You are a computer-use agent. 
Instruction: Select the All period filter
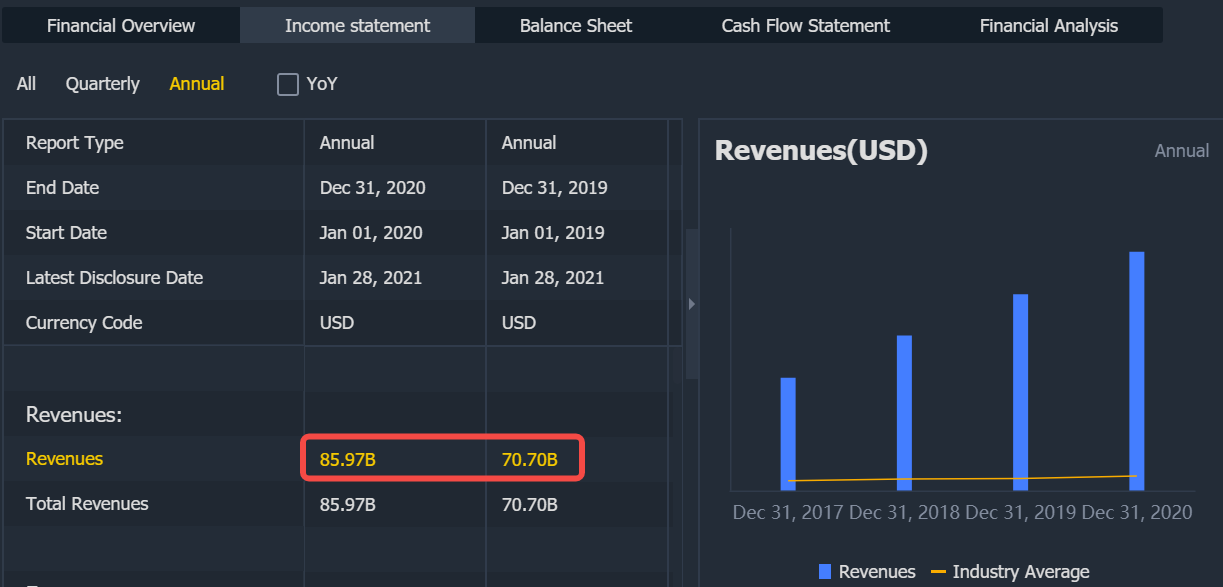pyautogui.click(x=26, y=84)
